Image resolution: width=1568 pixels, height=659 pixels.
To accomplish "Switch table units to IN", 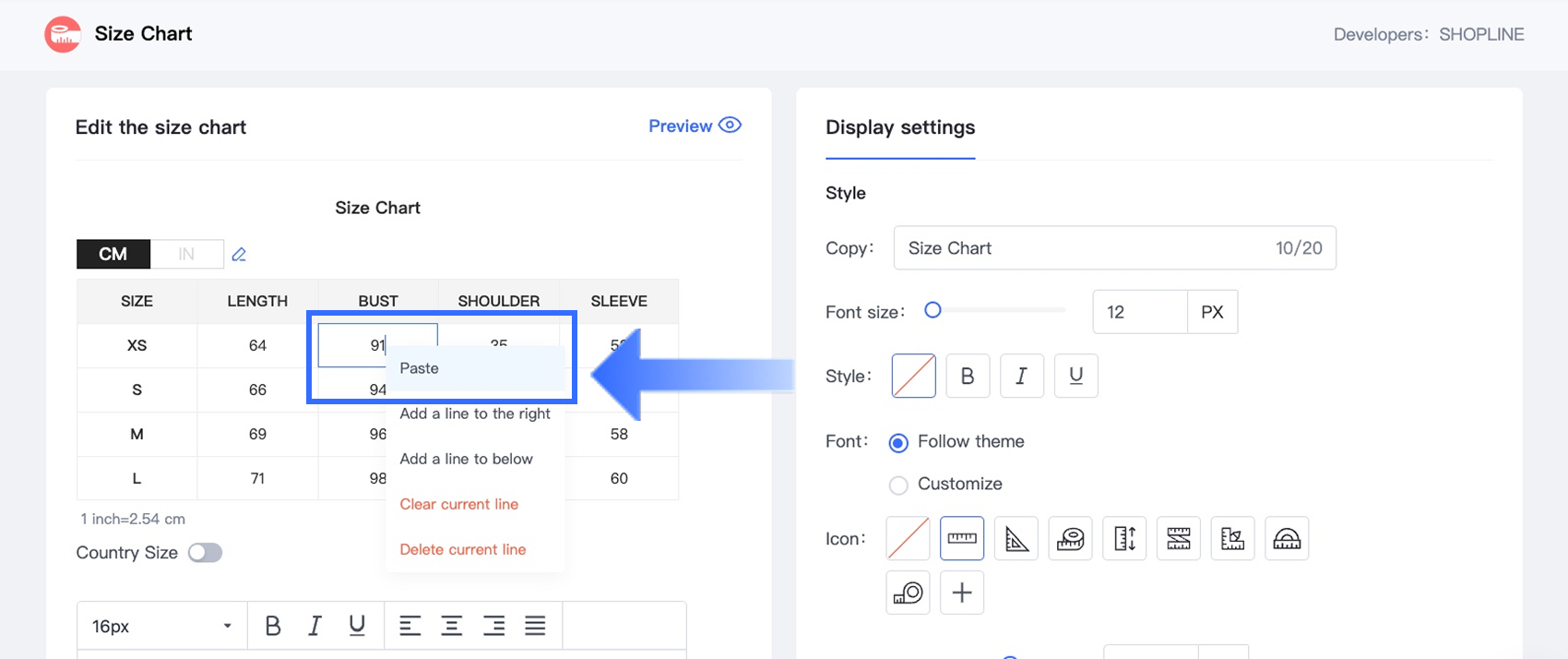I will [186, 254].
